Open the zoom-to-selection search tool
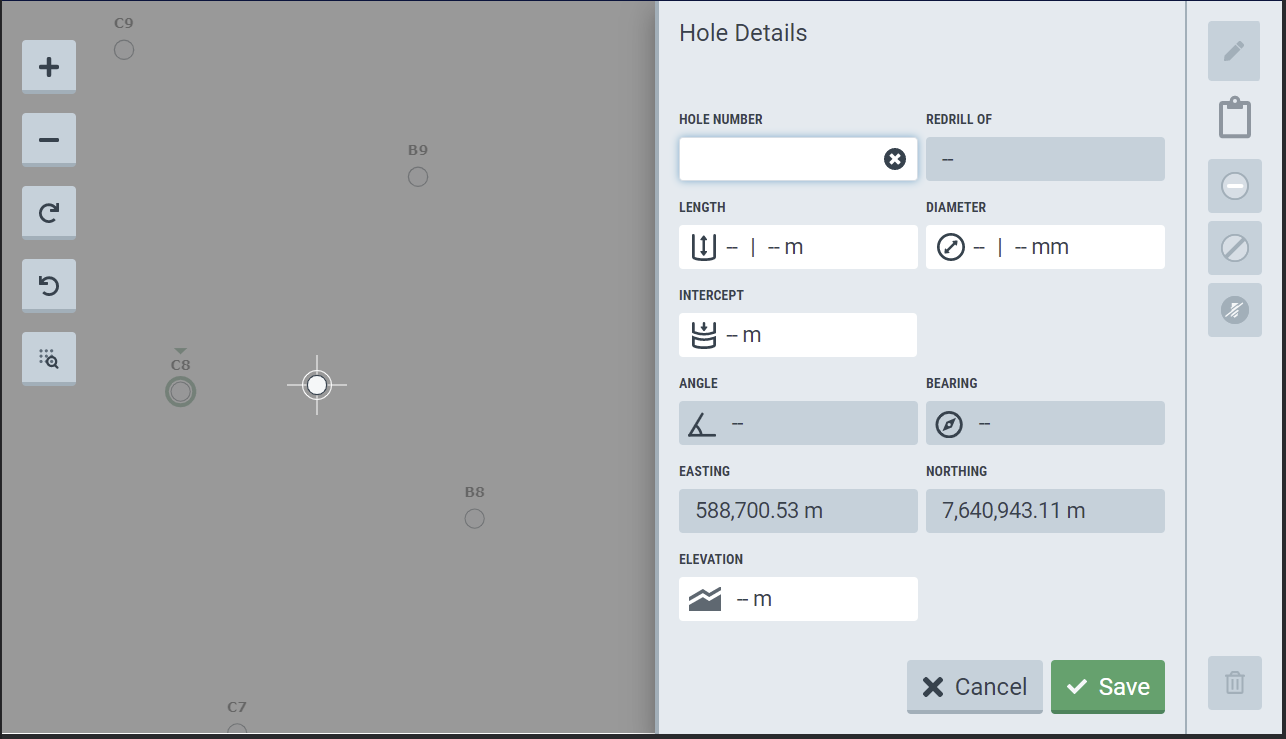The height and width of the screenshot is (739, 1286). tap(49, 359)
